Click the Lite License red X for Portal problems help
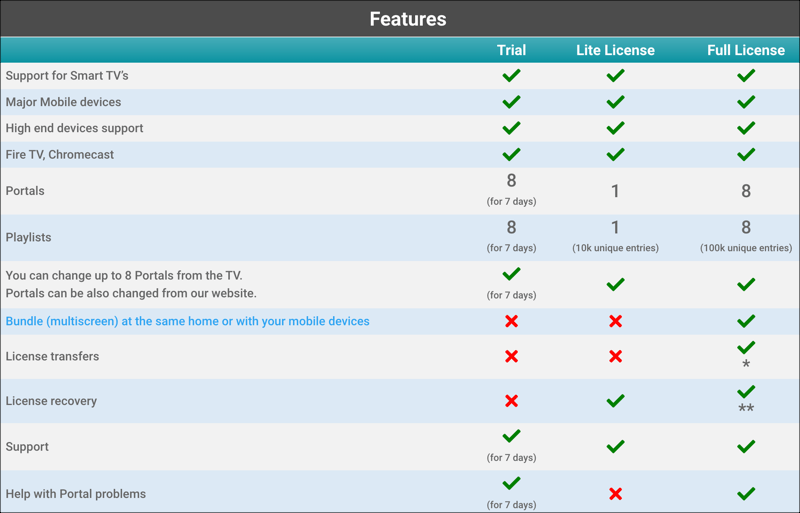Viewport: 800px width, 513px height. click(x=615, y=494)
